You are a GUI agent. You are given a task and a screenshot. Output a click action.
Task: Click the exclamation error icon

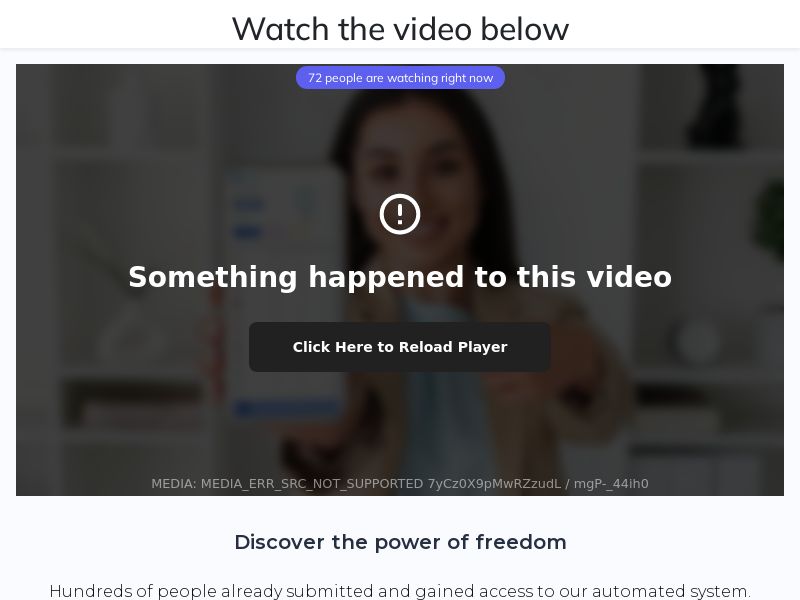click(400, 214)
